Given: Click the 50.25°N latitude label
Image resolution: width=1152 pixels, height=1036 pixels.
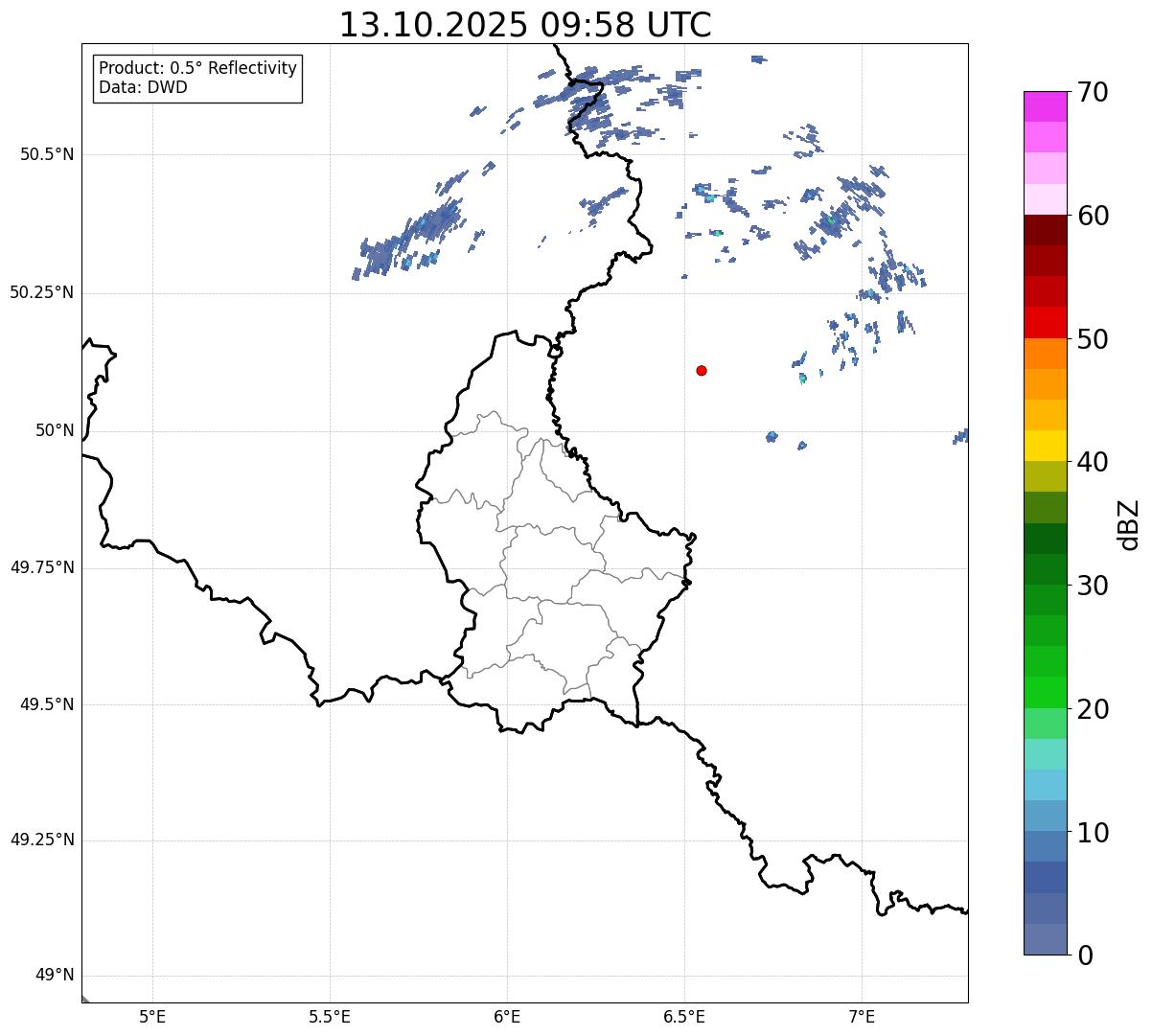Looking at the screenshot, I should pos(42,292).
